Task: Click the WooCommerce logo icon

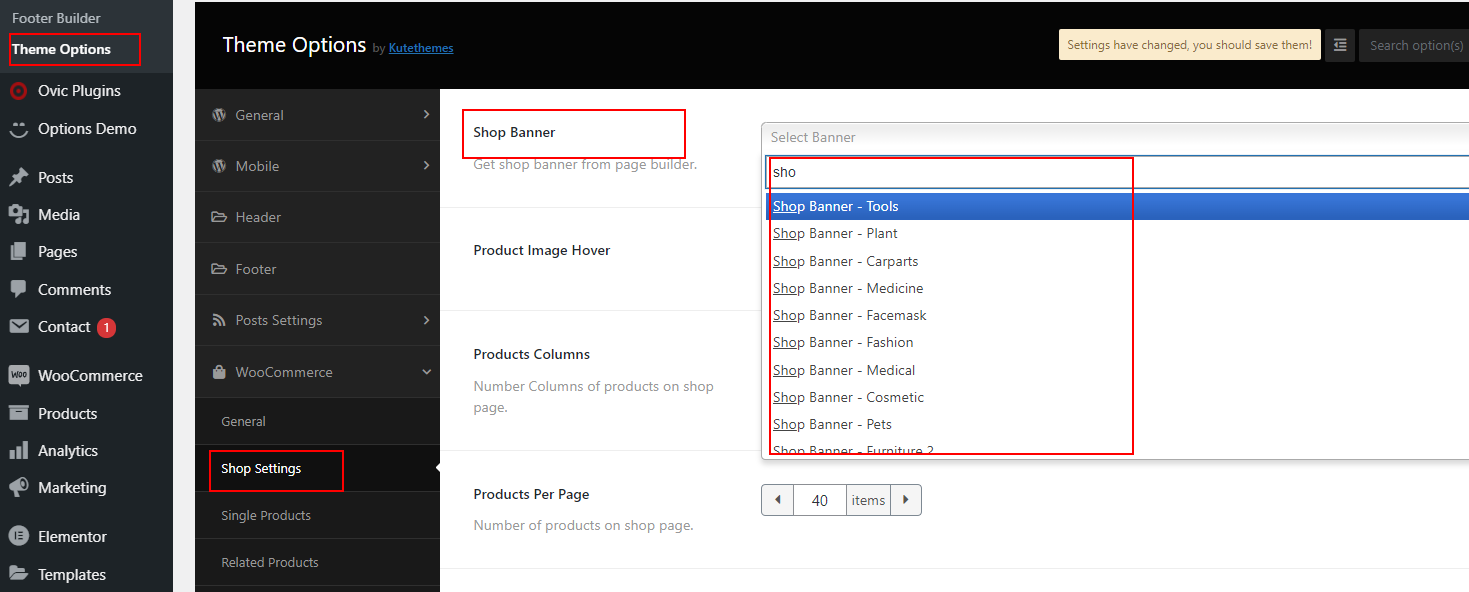Action: click(18, 376)
